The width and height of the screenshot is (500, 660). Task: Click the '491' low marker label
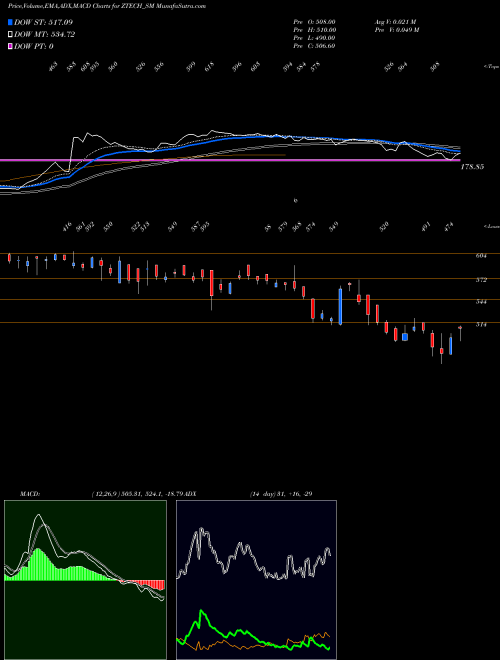(x=426, y=226)
